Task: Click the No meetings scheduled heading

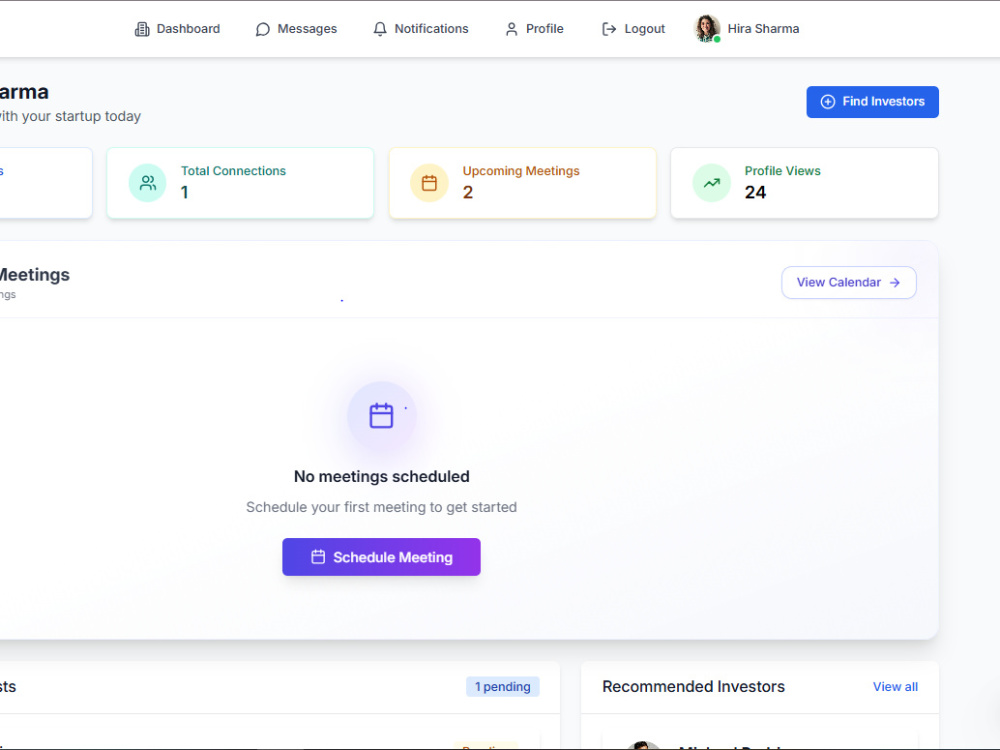Action: tap(381, 476)
